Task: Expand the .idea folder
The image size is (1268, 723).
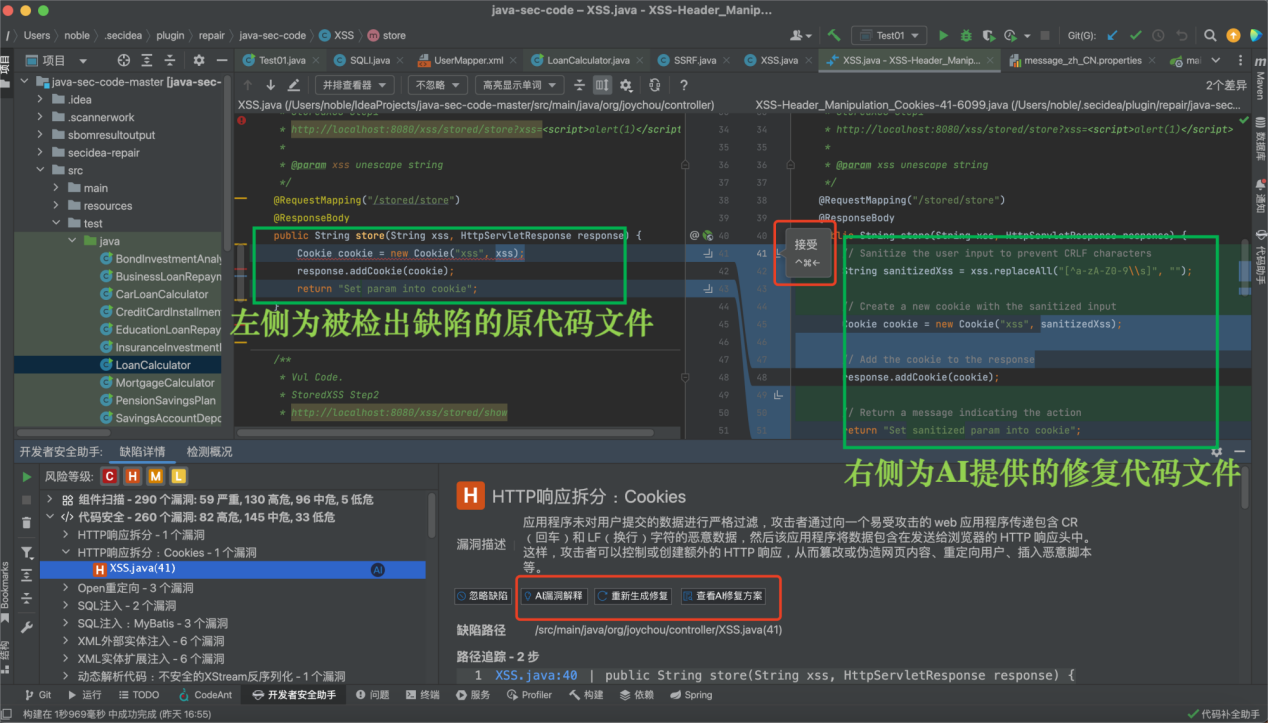Action: coord(40,99)
